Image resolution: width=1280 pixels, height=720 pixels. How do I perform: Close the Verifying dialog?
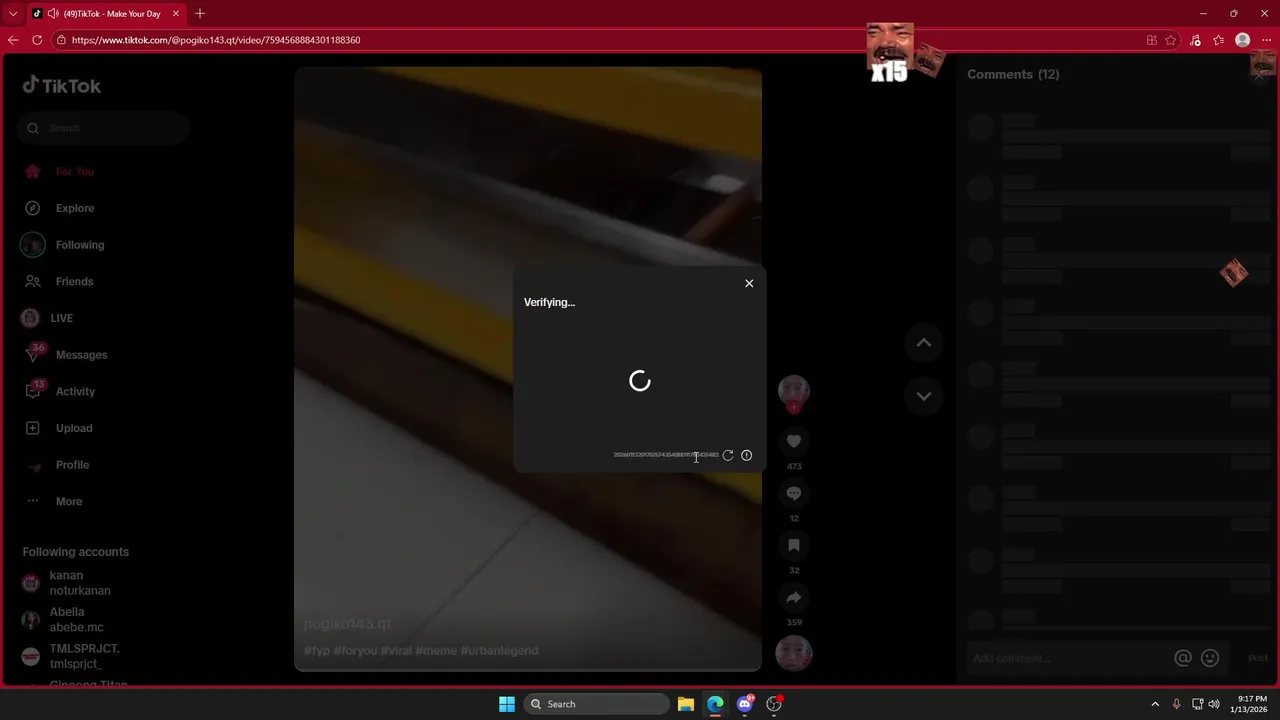click(749, 283)
